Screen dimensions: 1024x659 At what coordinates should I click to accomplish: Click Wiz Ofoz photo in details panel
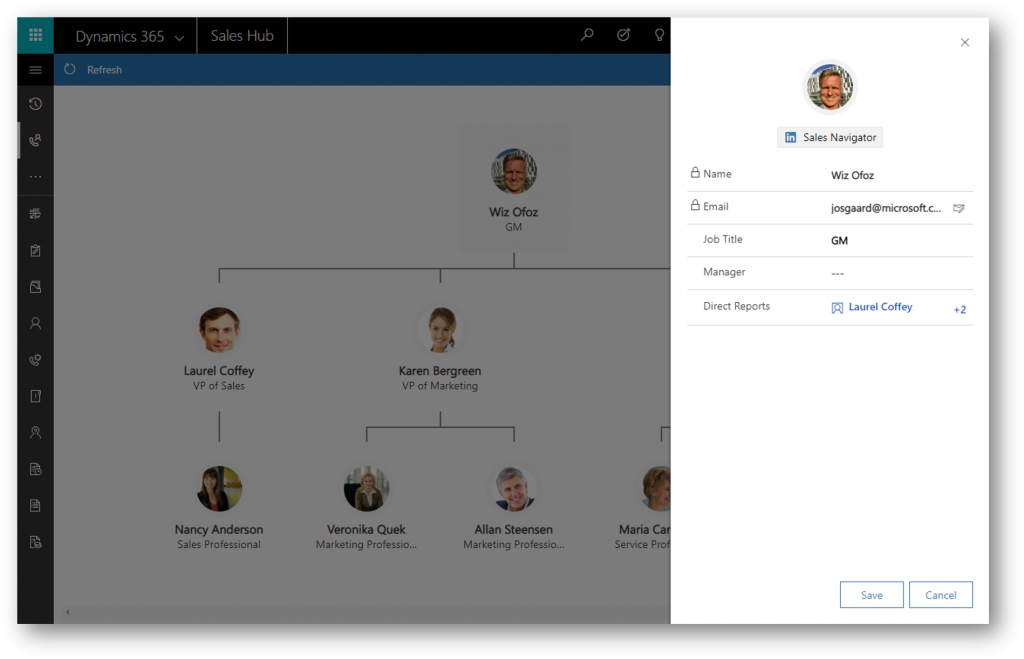tap(829, 87)
